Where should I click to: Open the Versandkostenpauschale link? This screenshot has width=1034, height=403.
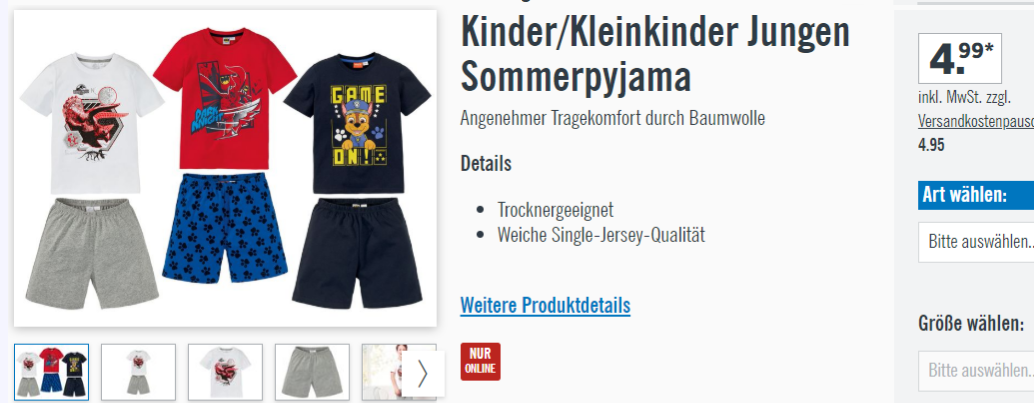[x=975, y=121]
